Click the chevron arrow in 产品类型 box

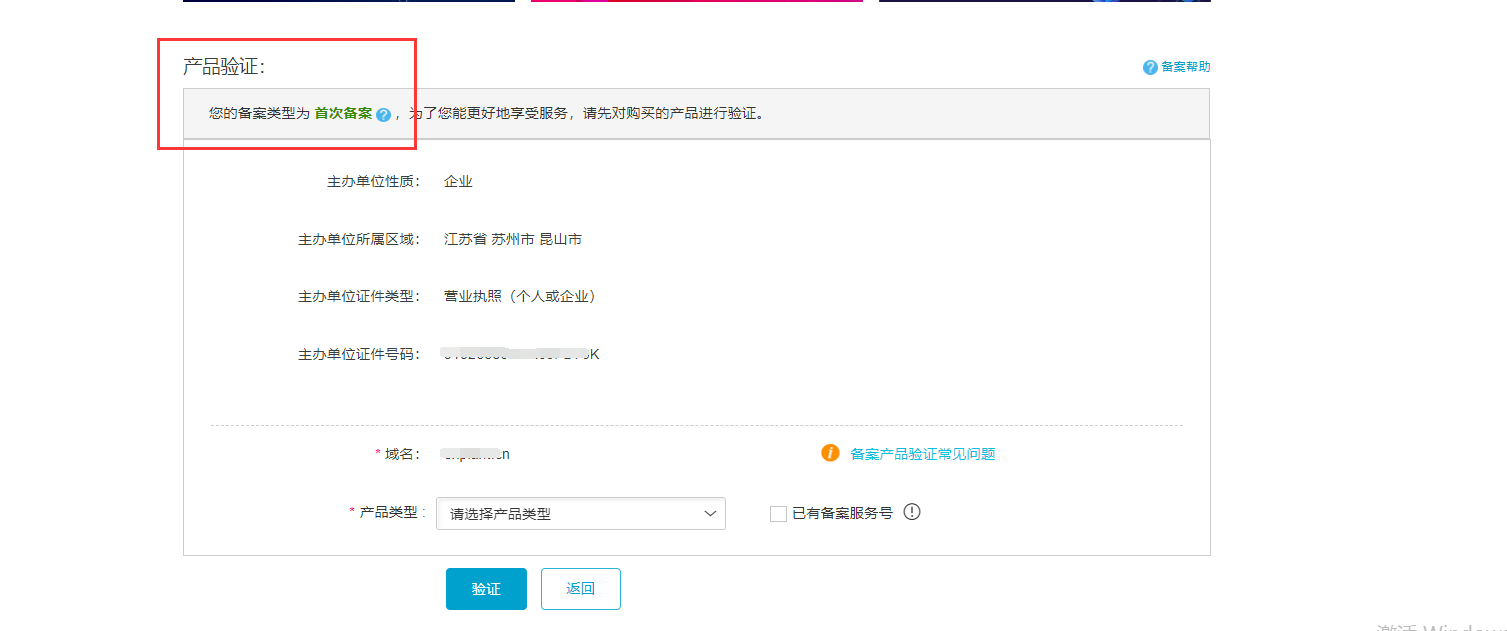tap(710, 514)
